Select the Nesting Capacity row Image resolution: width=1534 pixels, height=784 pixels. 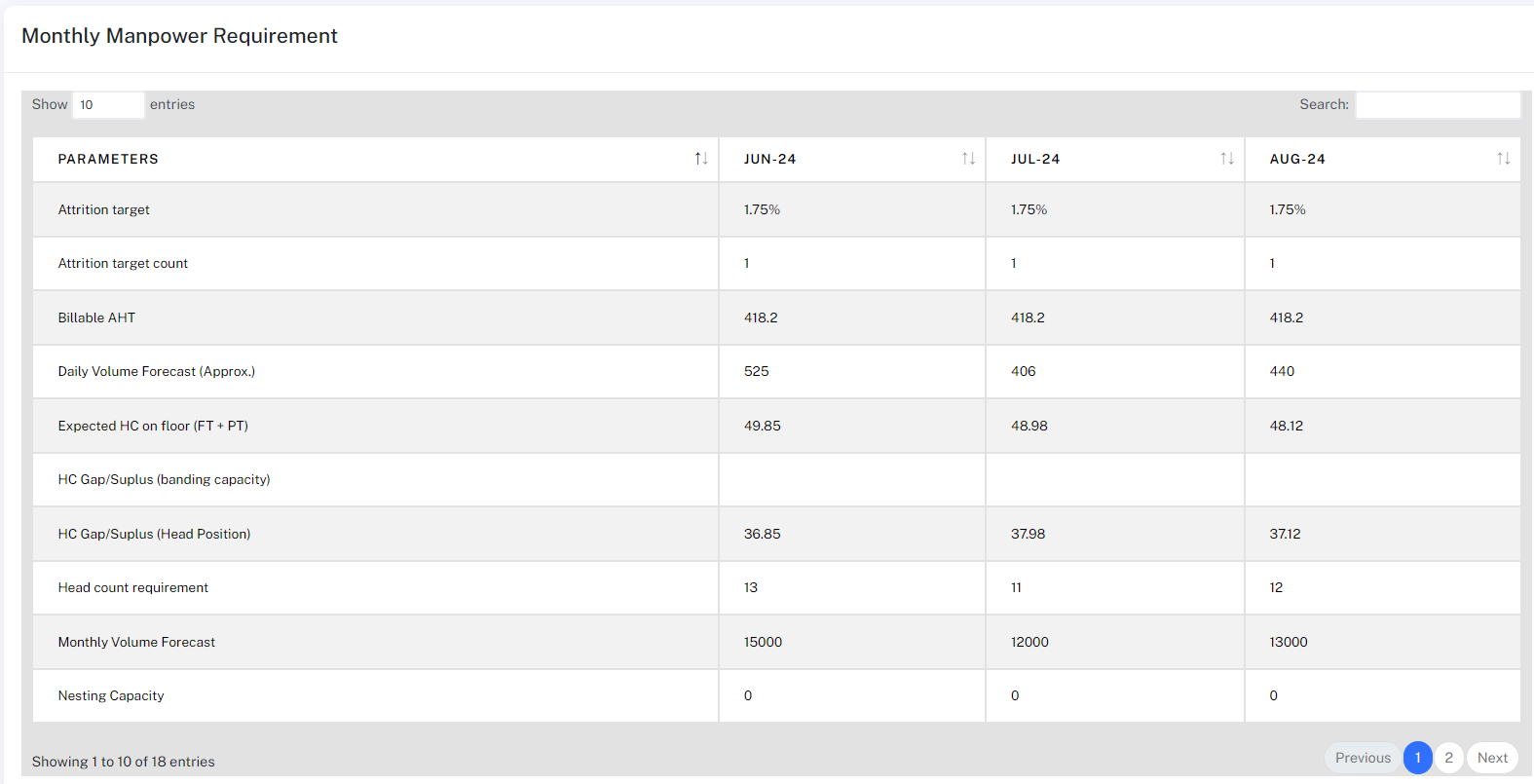pos(111,695)
